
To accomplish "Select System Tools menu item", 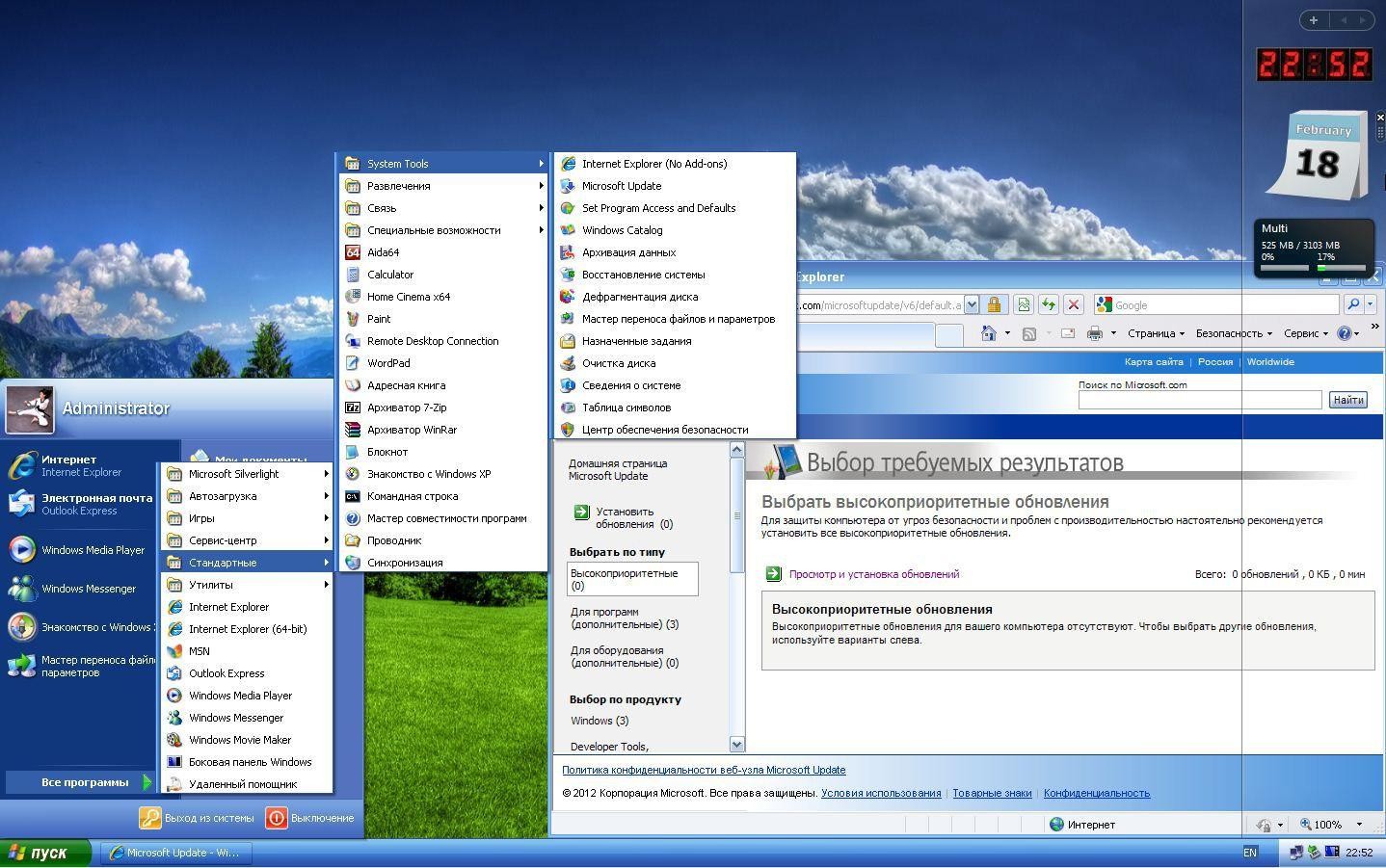I will tap(442, 164).
